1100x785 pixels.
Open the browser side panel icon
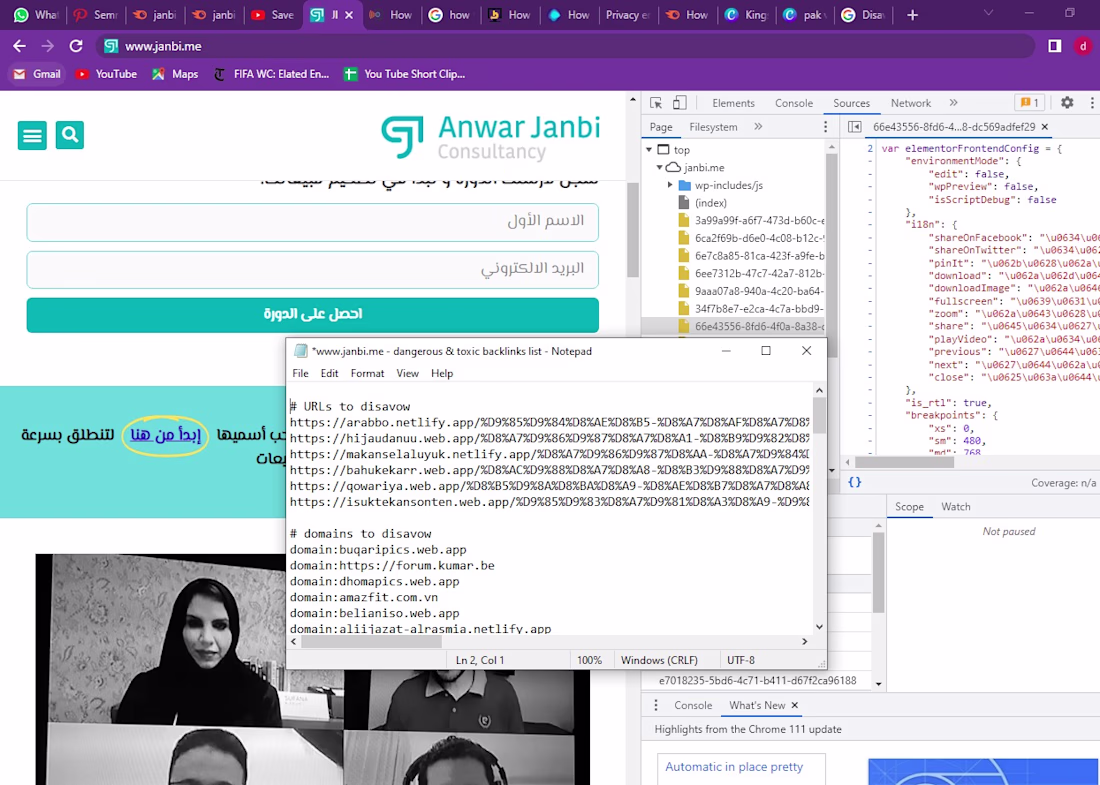click(1054, 46)
